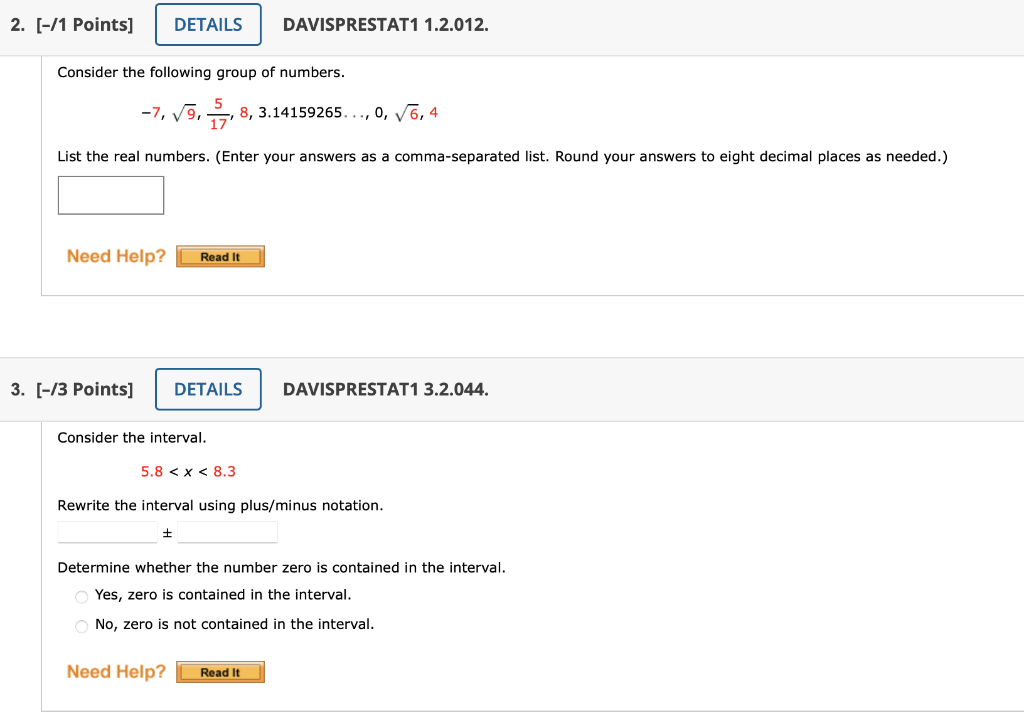Click the question 2 number label

tap(15, 24)
